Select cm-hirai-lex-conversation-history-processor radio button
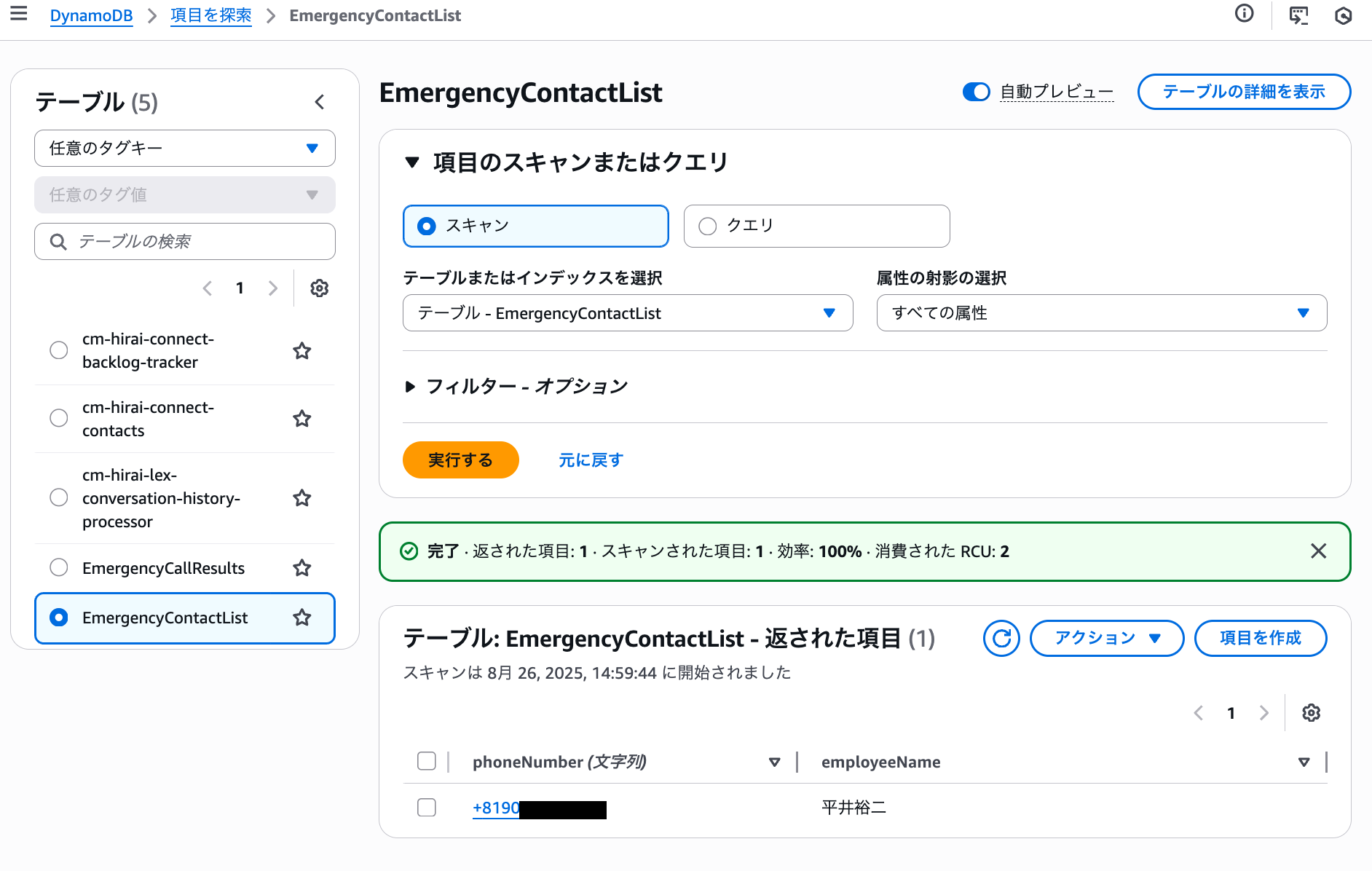The image size is (1372, 871). tap(59, 497)
